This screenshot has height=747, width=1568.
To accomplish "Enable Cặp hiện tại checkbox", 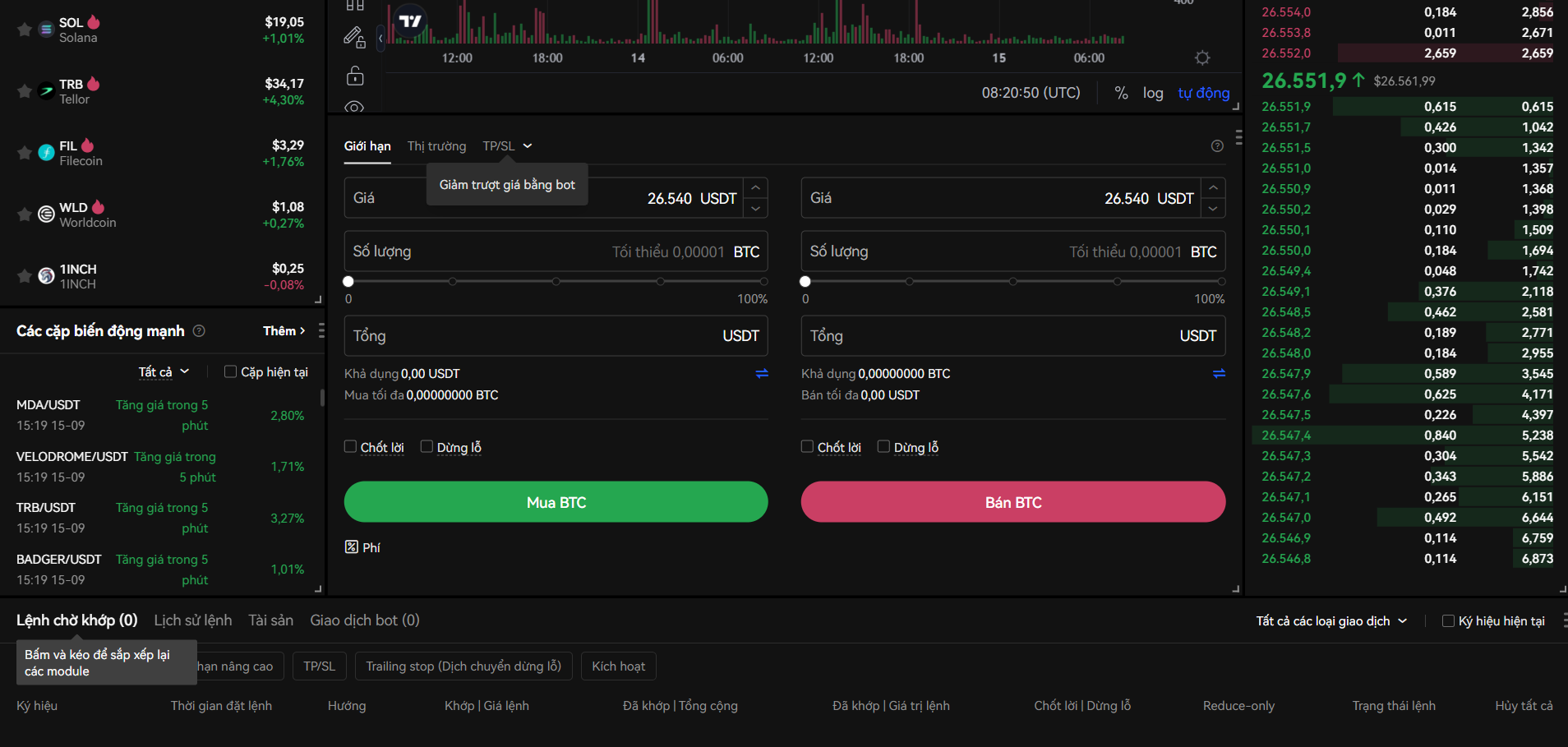I will [230, 371].
